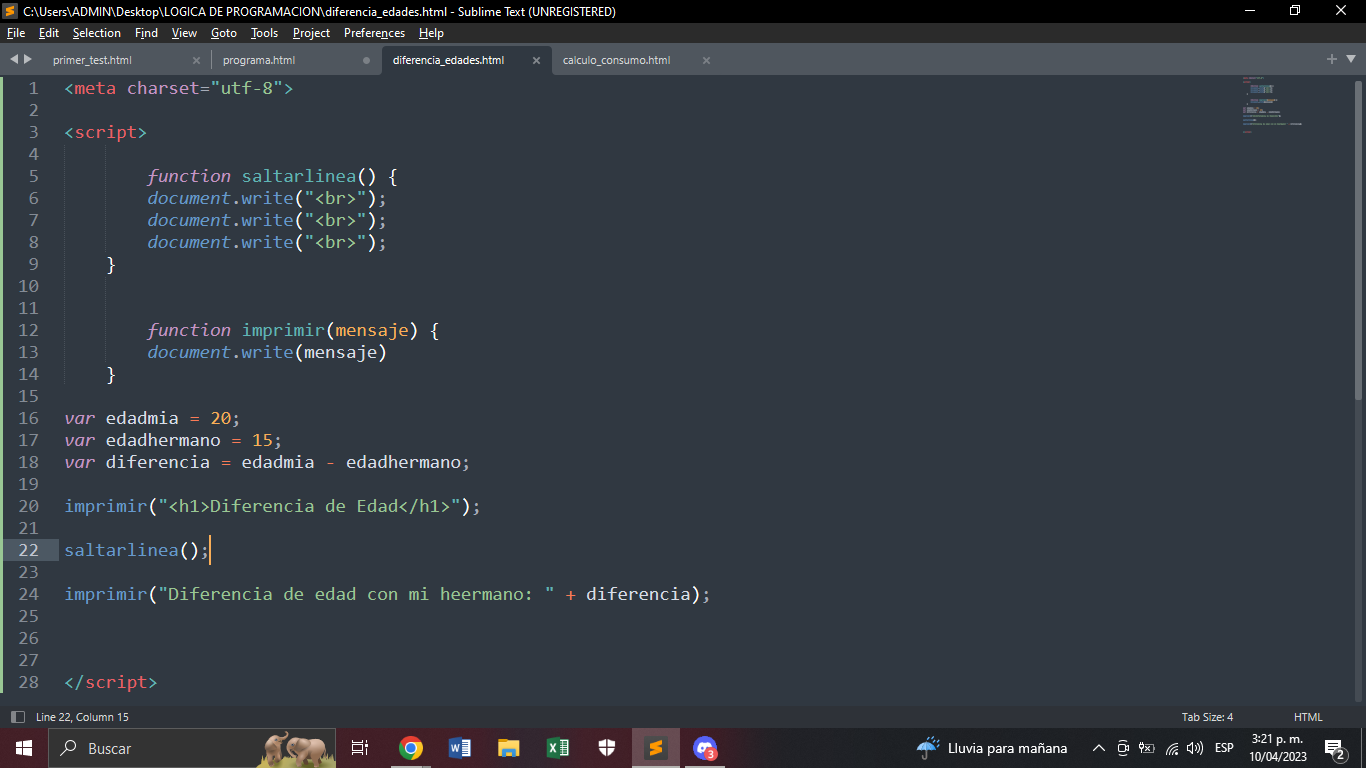Open the Wi-Fi network tray icon
This screenshot has width=1366, height=768.
pyautogui.click(x=1171, y=748)
